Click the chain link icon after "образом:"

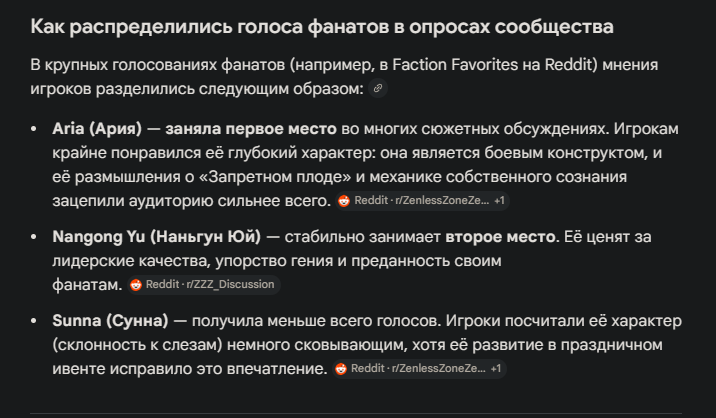378,88
